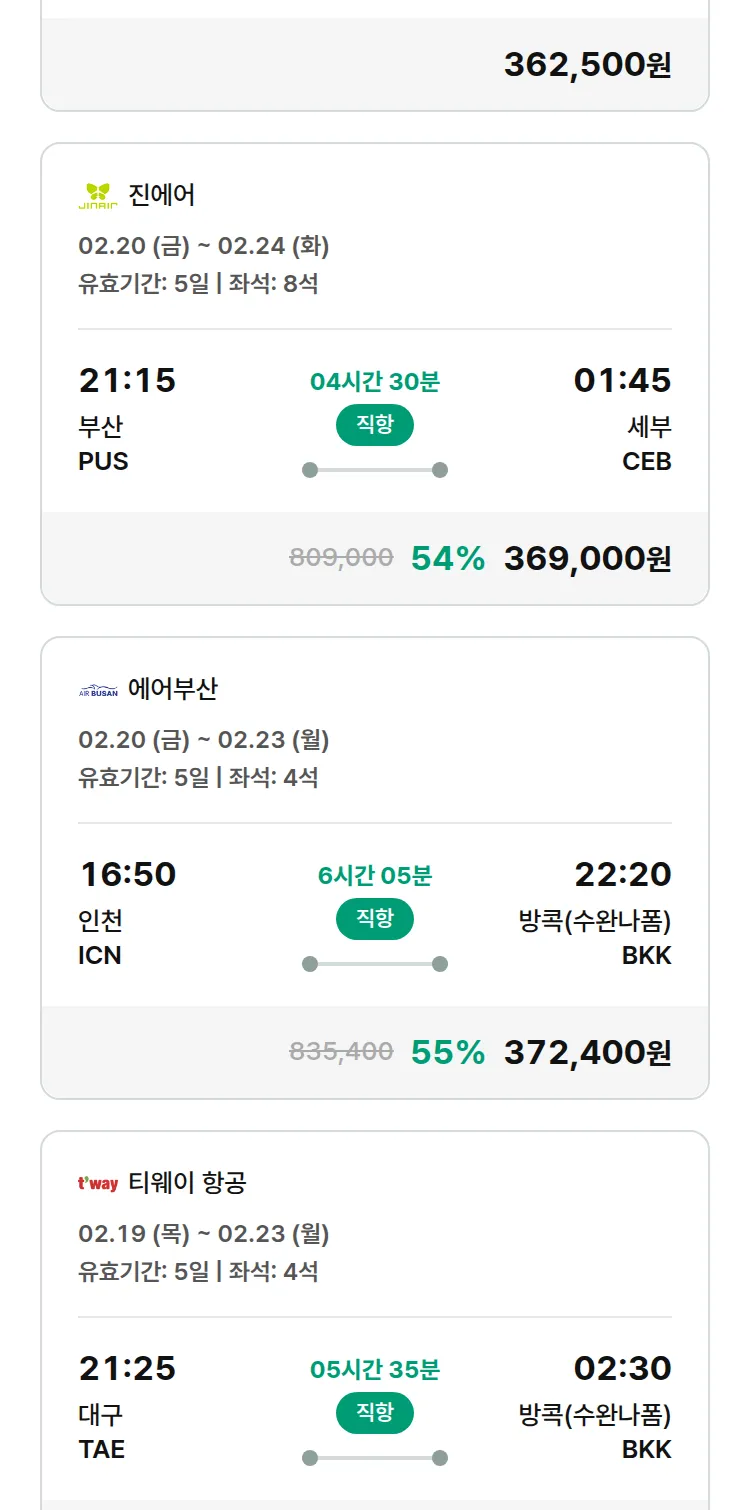Select the 직항 badge on Incheon-Bangkok flight

(375, 919)
